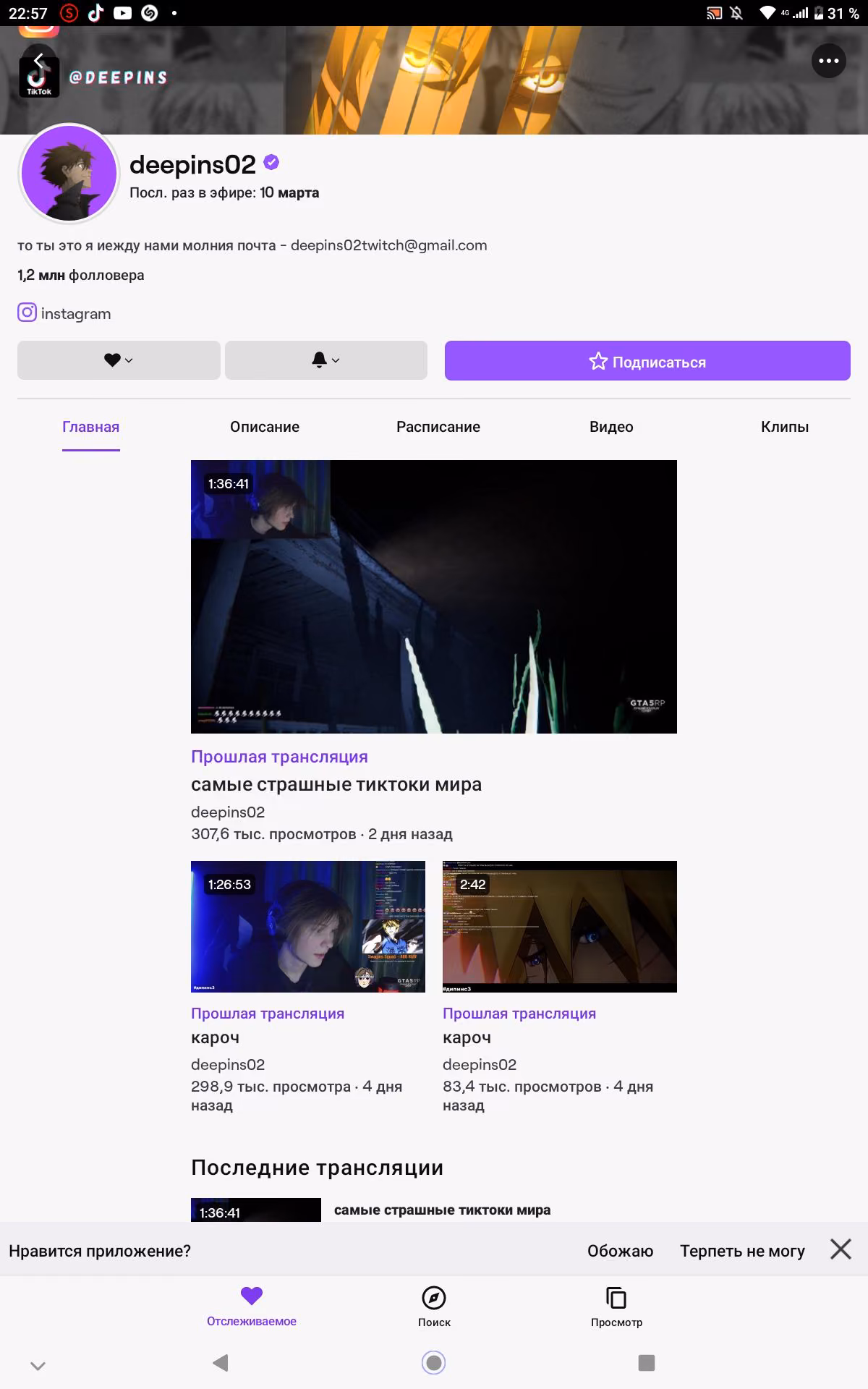Image resolution: width=868 pixels, height=1389 pixels.
Task: Switch to the Видео tab
Action: [611, 427]
